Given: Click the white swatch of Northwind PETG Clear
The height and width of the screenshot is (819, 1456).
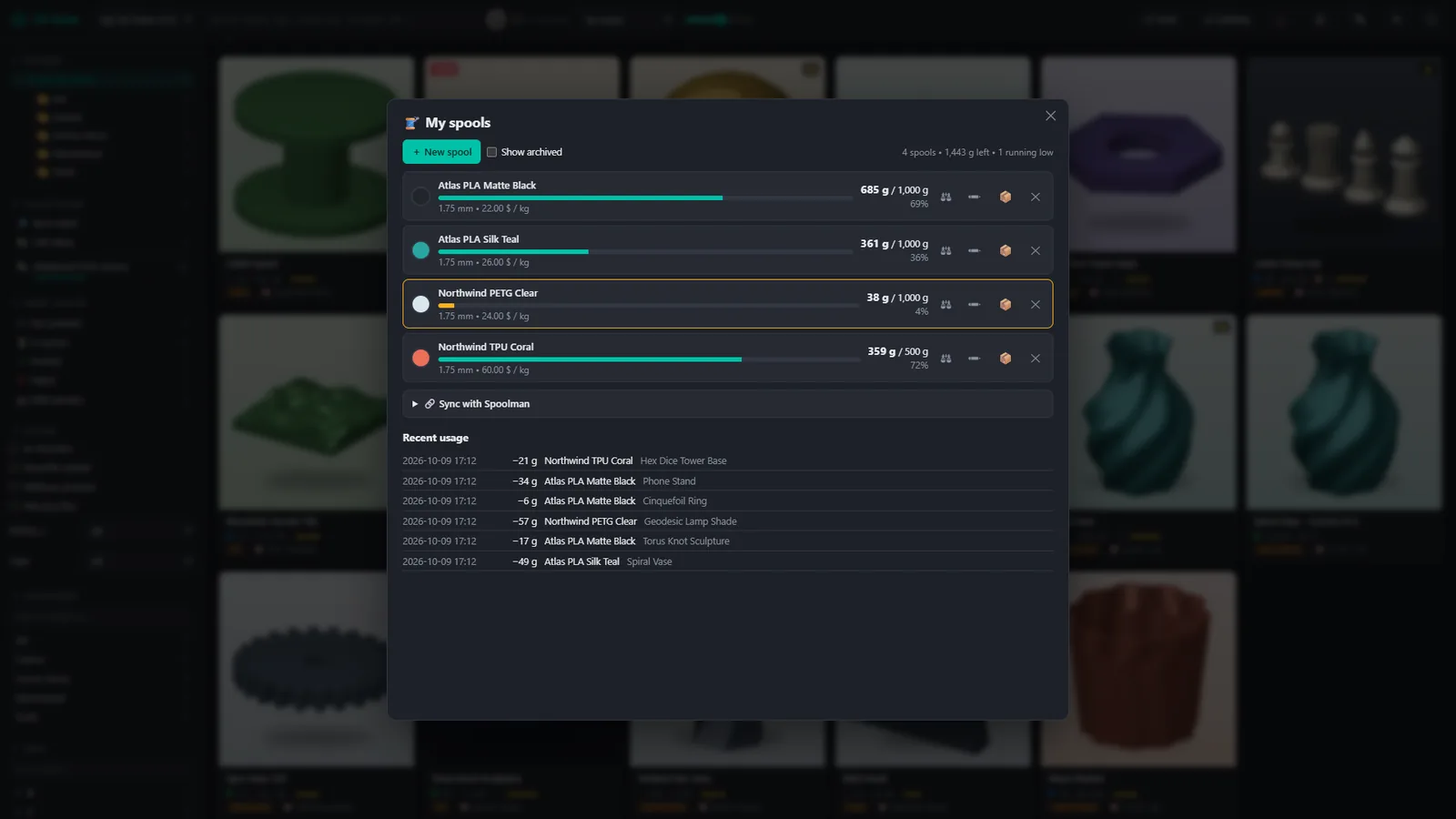Looking at the screenshot, I should pyautogui.click(x=420, y=304).
